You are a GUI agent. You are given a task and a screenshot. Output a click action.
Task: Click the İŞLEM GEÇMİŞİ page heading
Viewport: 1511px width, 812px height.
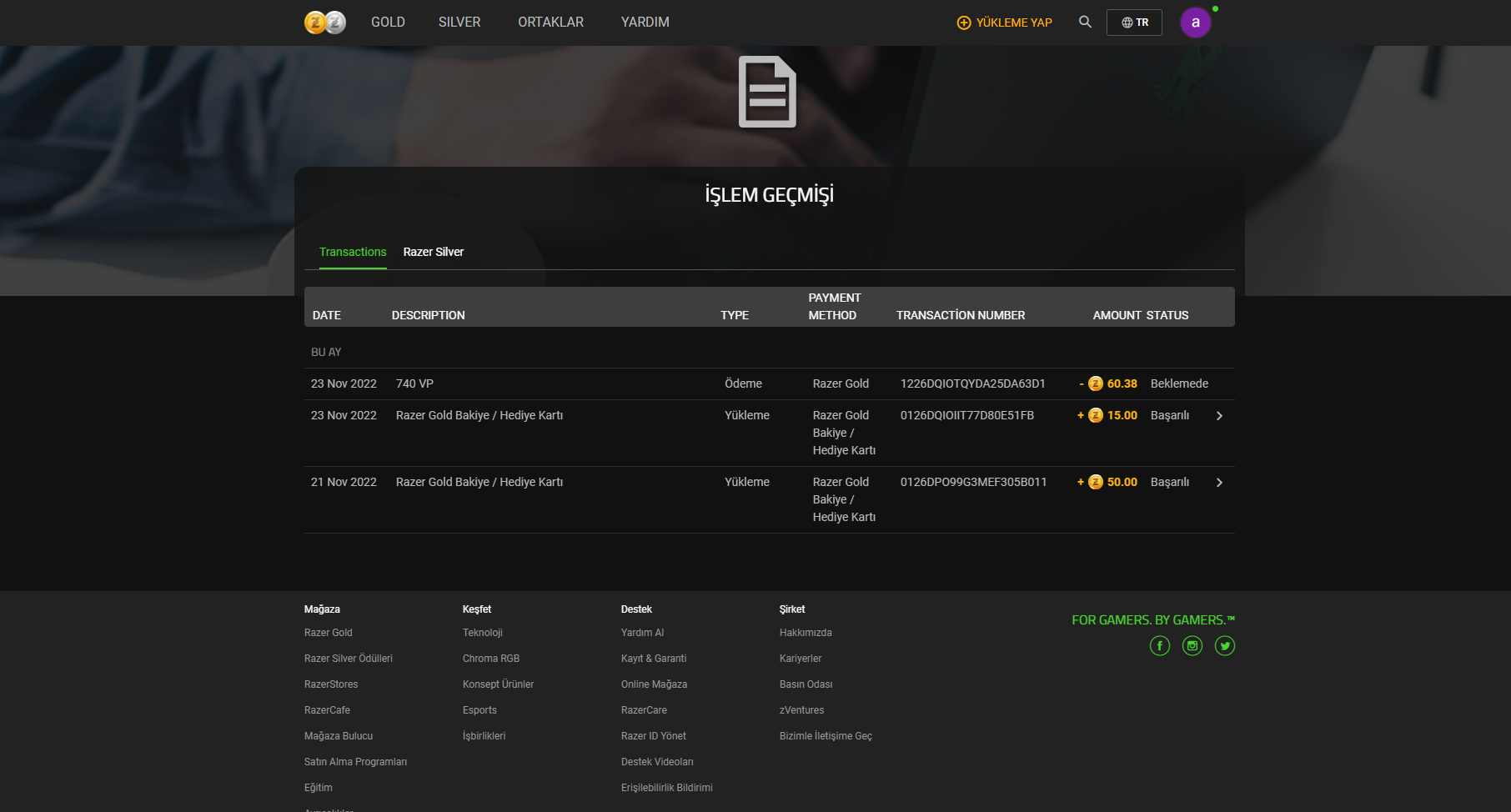(x=769, y=195)
